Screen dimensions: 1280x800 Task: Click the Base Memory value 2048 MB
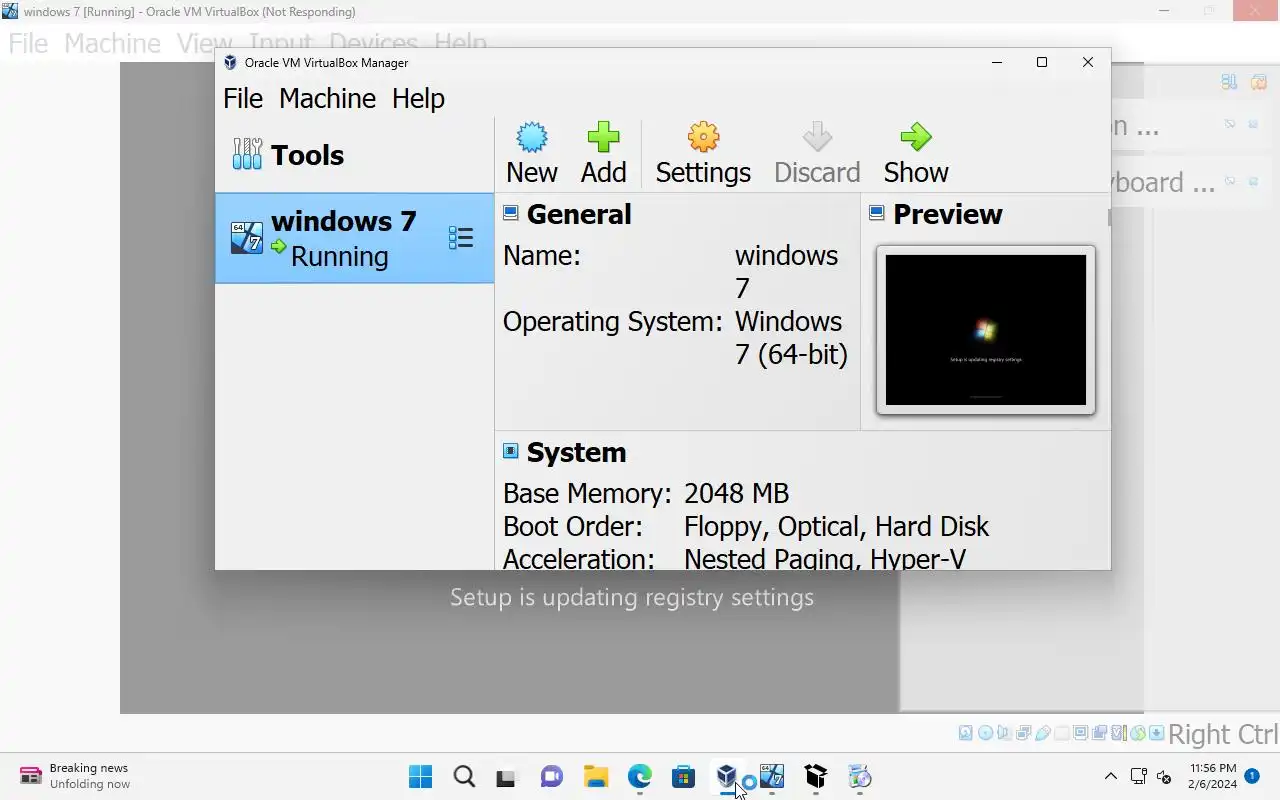(x=736, y=493)
